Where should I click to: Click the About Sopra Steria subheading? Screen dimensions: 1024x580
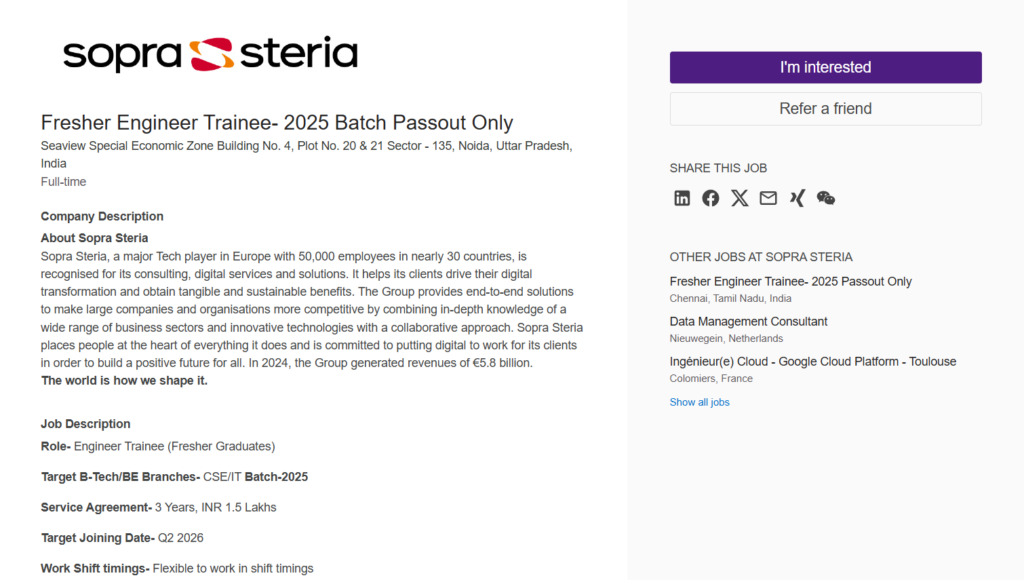pos(94,238)
